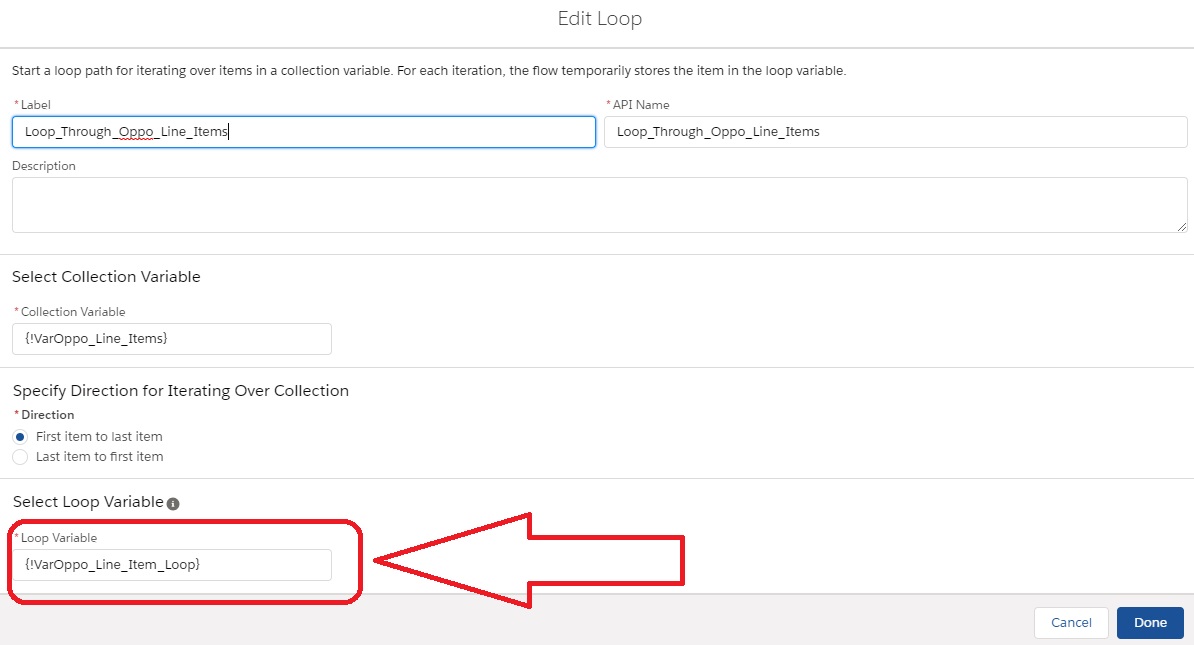Click the info icon beside Select Loop Variable

click(x=173, y=503)
